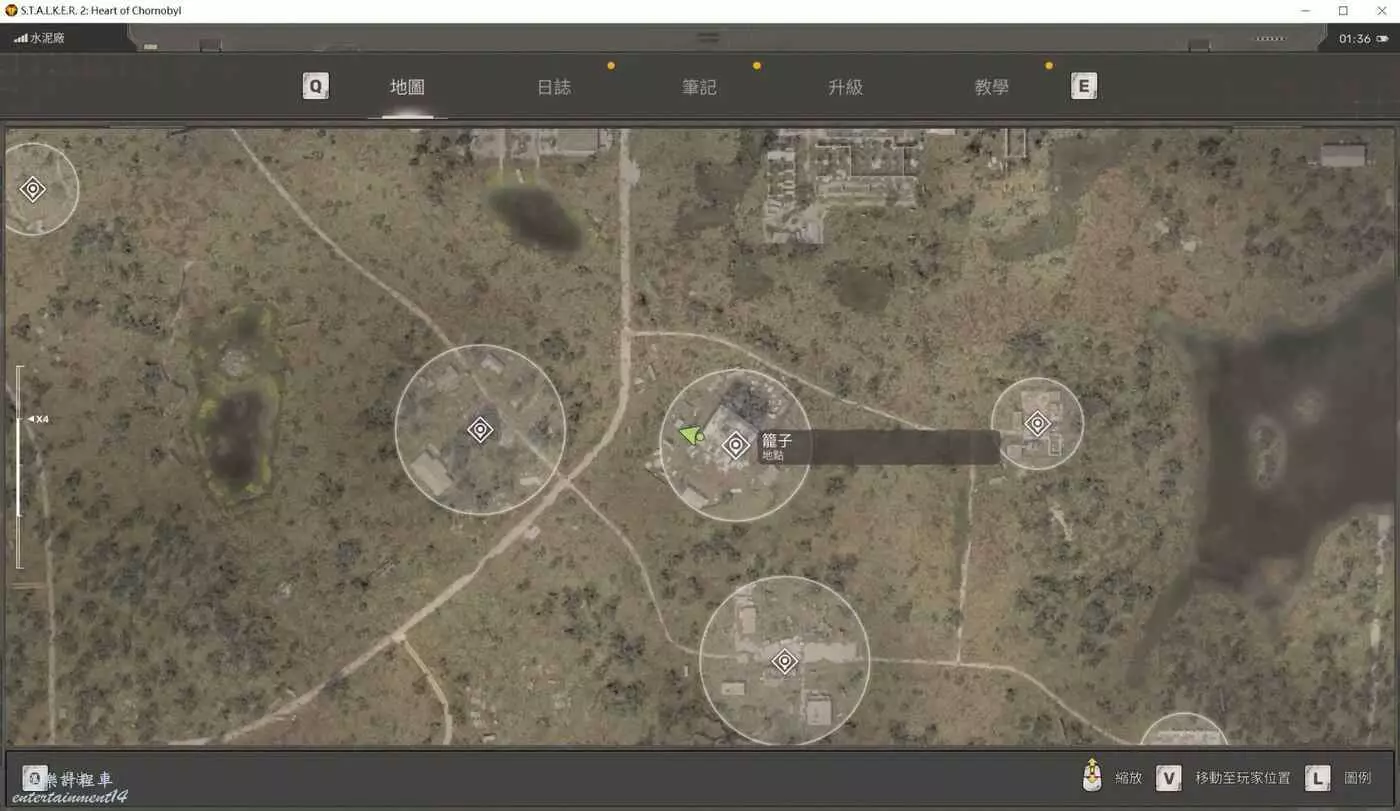
Task: Open the 教學 tab
Action: tap(991, 87)
